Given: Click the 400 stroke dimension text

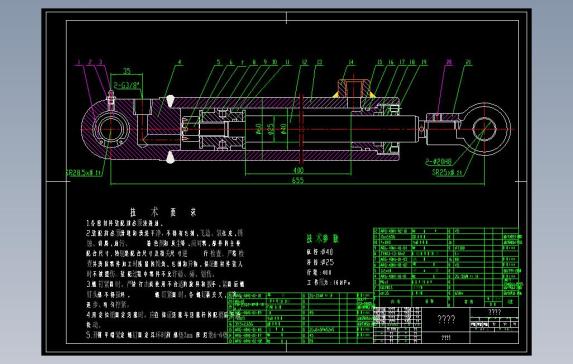Looking at the screenshot, I should pyautogui.click(x=299, y=170).
